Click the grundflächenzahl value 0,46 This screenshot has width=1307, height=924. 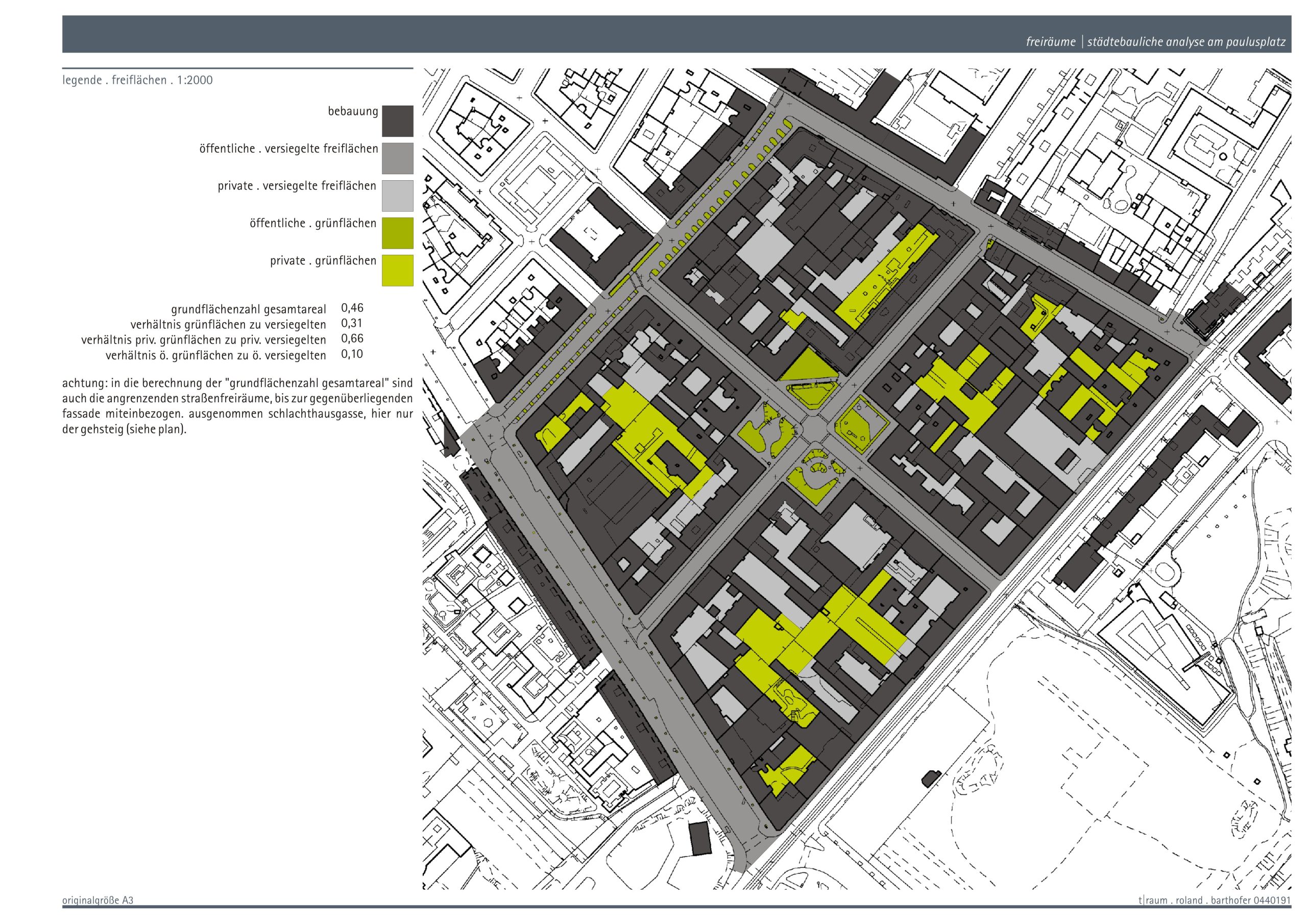pos(352,308)
